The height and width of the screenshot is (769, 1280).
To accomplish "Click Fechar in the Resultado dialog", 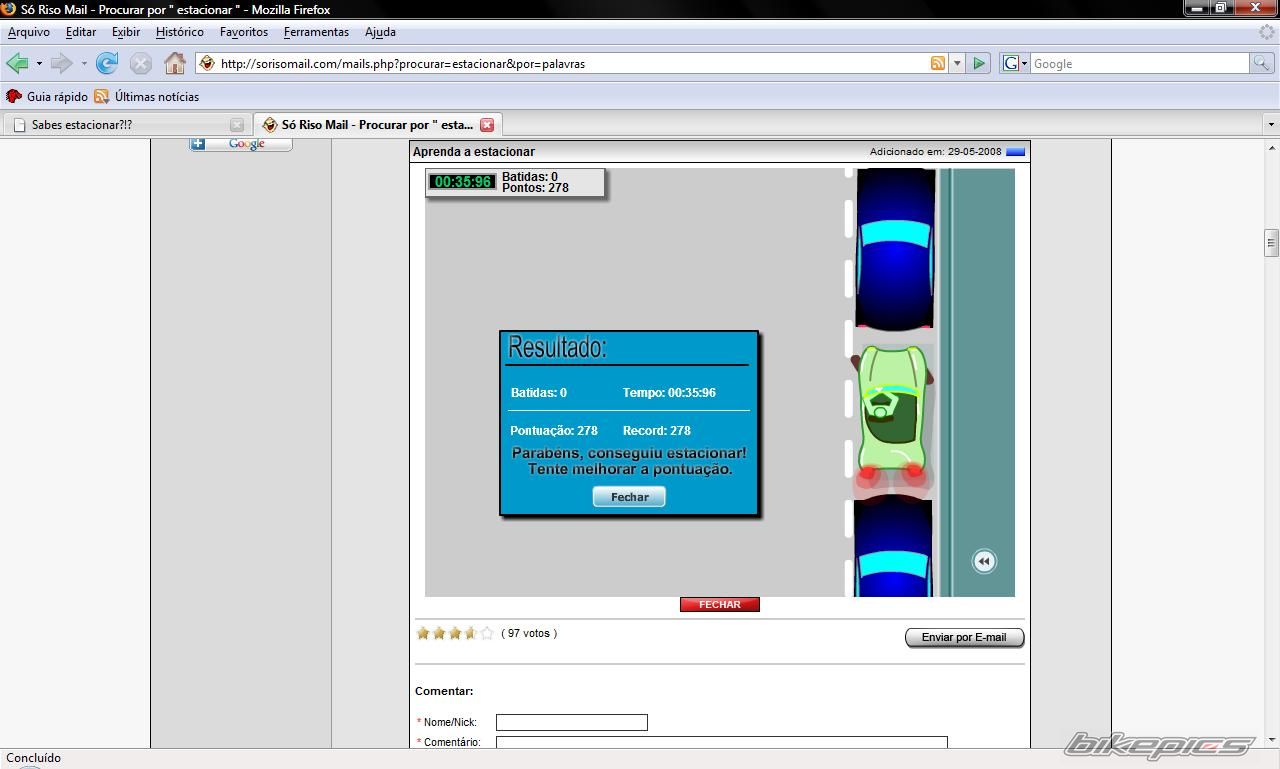I will [x=629, y=497].
